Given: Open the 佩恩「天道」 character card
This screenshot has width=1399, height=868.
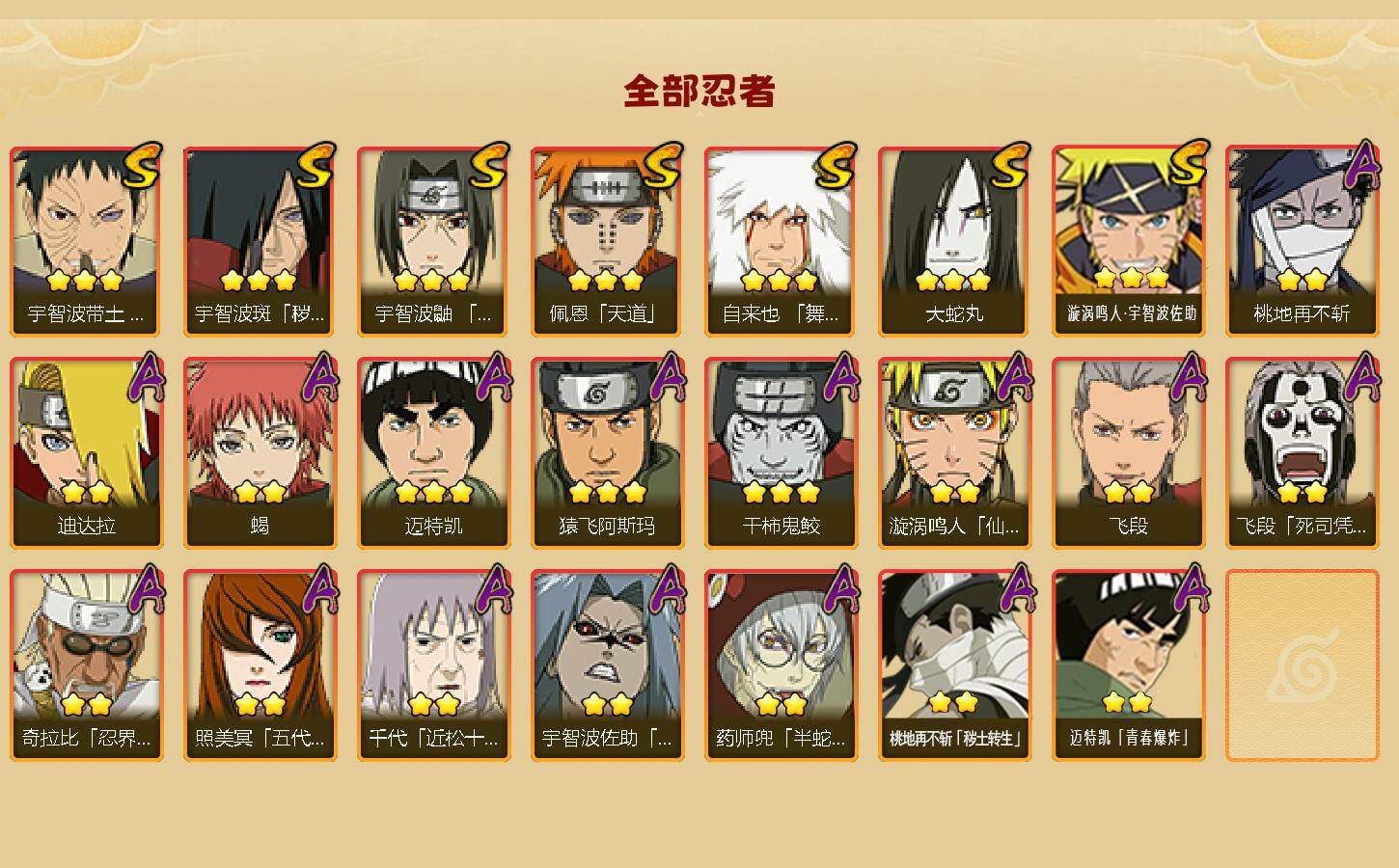Looking at the screenshot, I should [x=607, y=241].
